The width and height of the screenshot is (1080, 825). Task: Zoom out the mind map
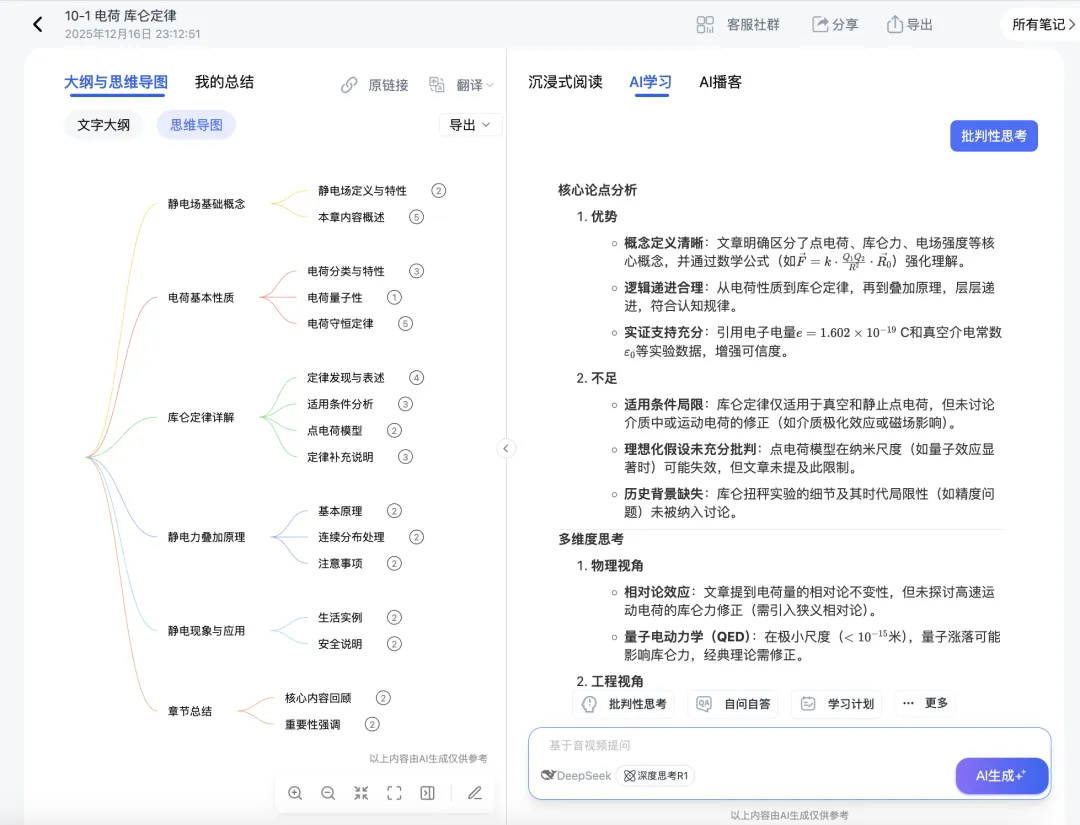329,793
